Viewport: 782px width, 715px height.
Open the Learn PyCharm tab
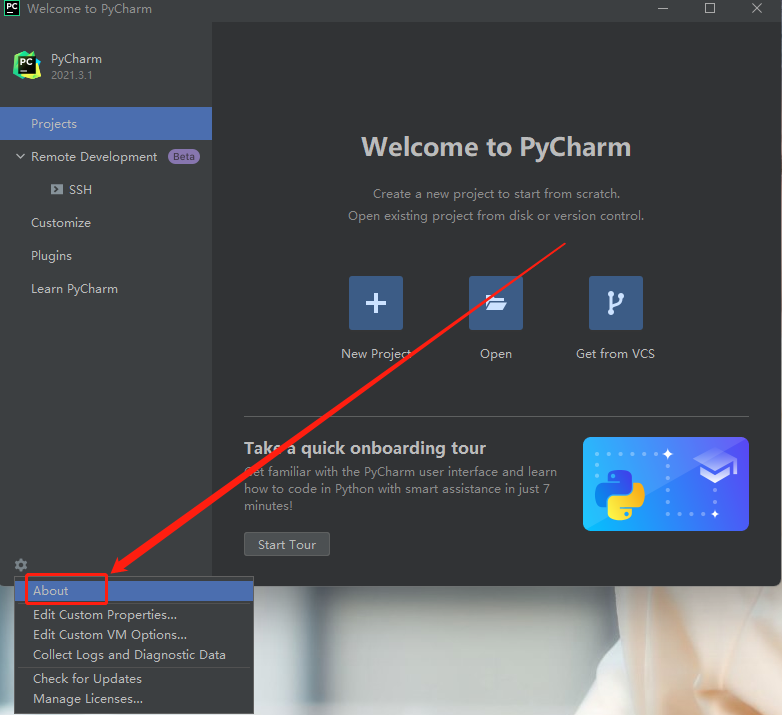[x=74, y=289]
